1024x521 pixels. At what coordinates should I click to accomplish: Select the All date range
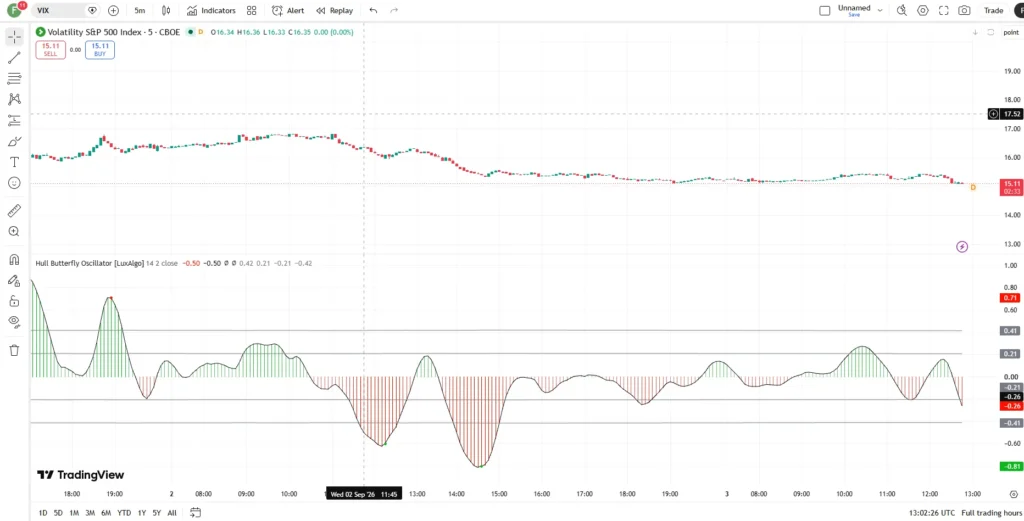pos(172,513)
